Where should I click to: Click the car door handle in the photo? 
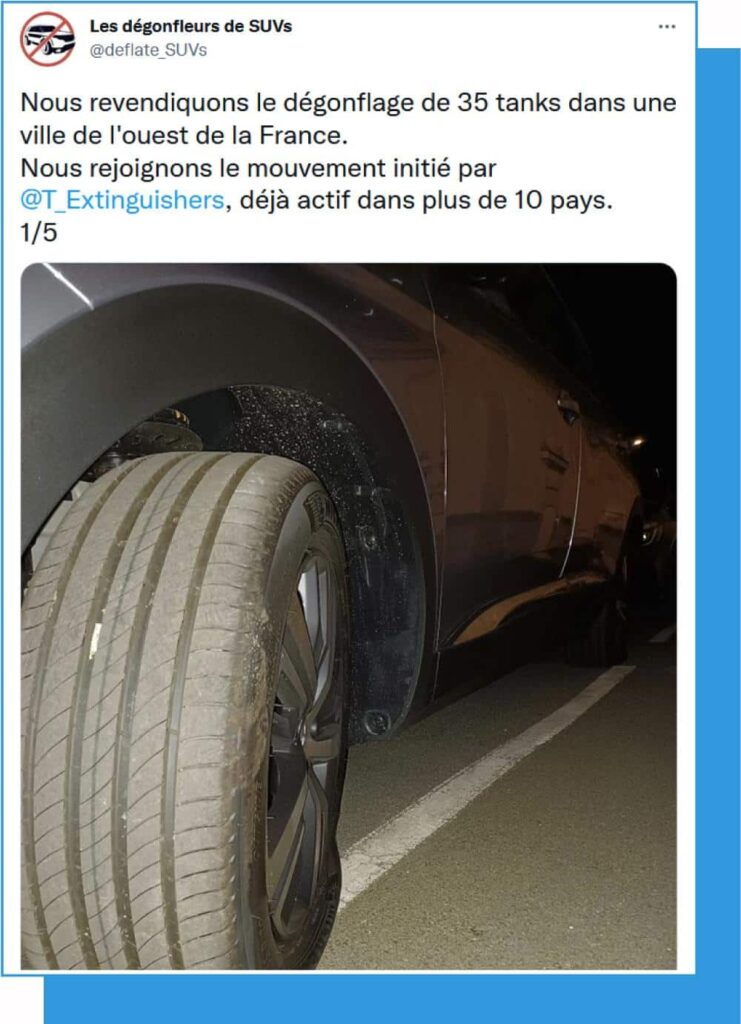pos(567,408)
